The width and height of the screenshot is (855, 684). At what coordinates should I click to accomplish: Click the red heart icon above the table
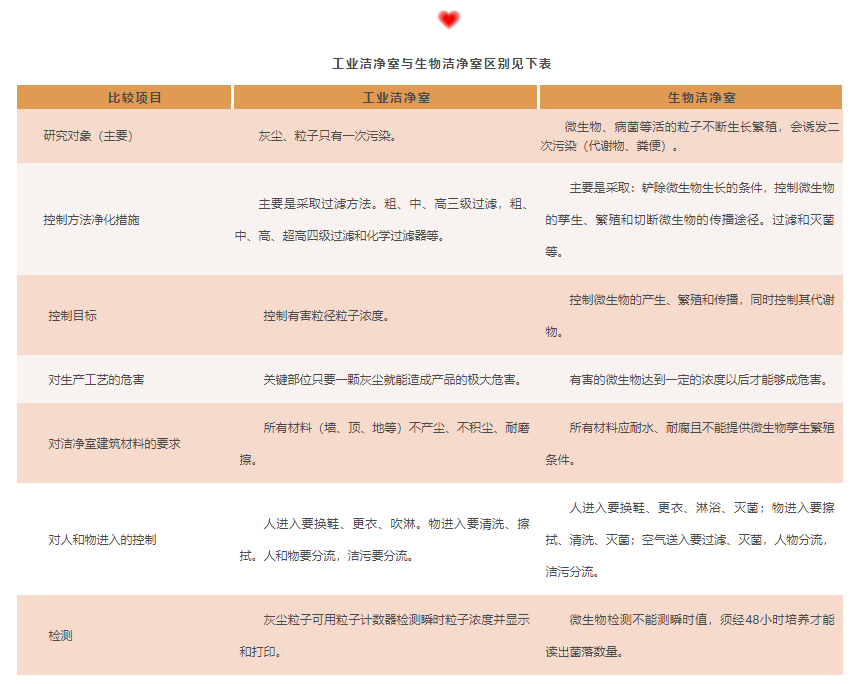449,19
